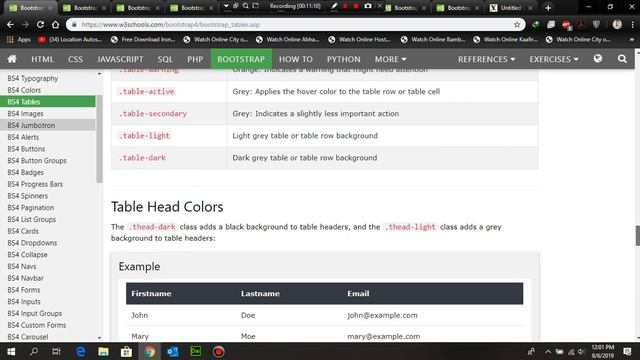Open the globe translate icon
The width and height of the screenshot is (640, 360).
click(x=598, y=59)
